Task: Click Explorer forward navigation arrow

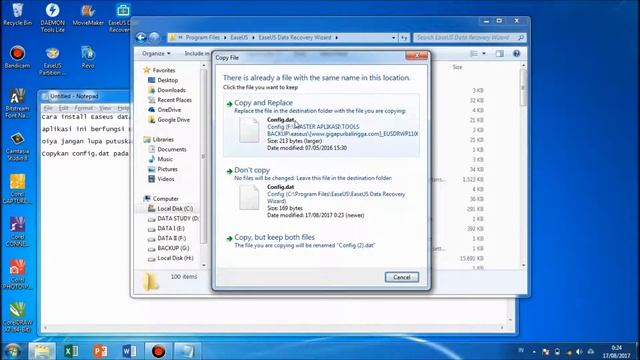Action: click(154, 38)
